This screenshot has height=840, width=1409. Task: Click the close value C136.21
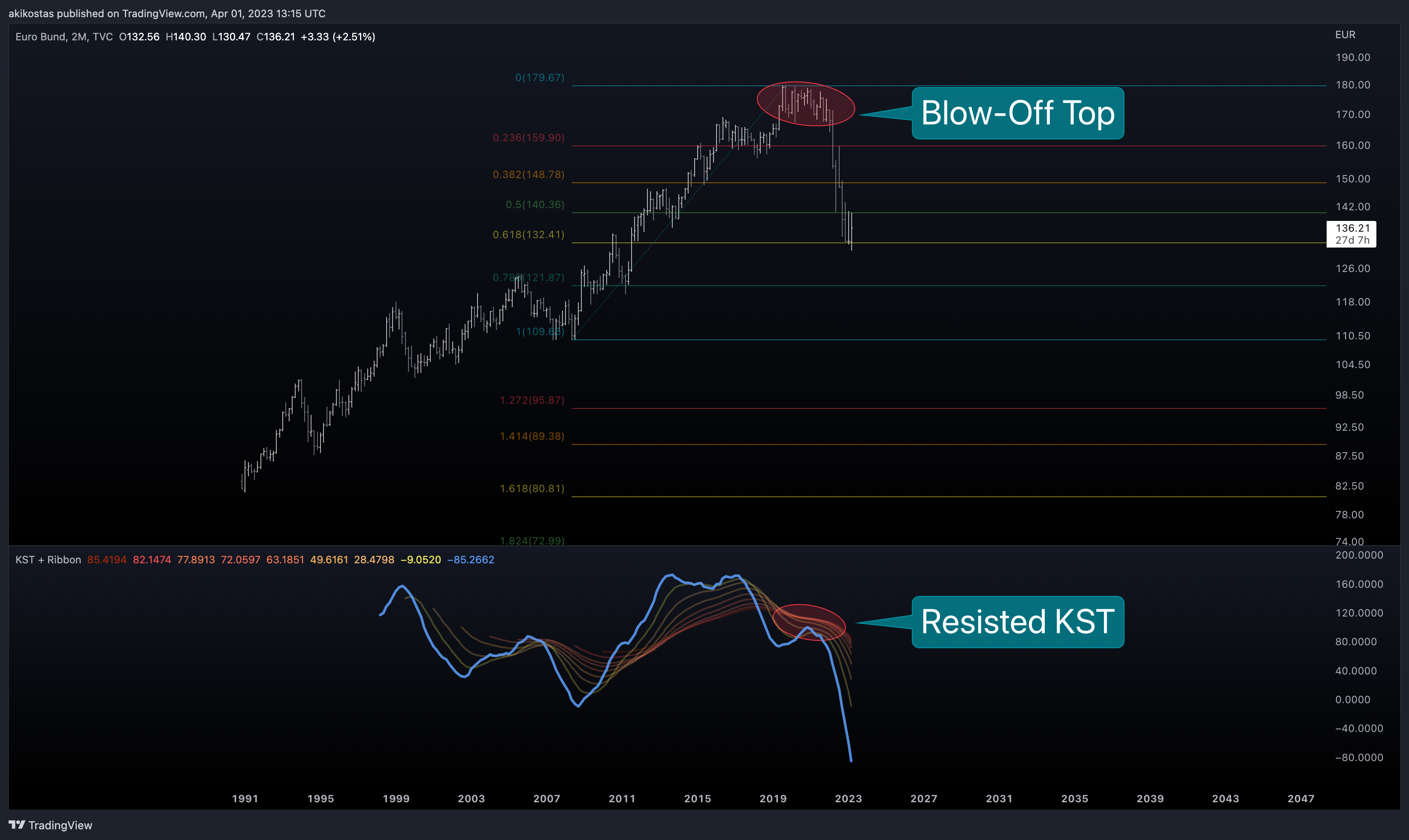tap(276, 37)
